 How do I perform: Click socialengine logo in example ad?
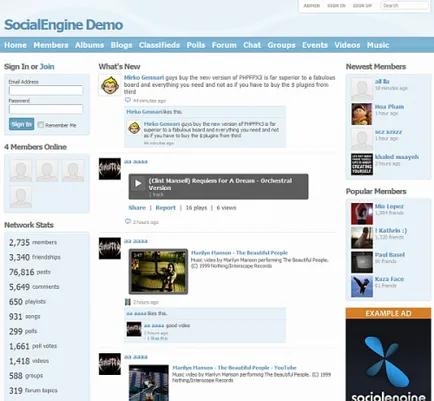click(388, 367)
